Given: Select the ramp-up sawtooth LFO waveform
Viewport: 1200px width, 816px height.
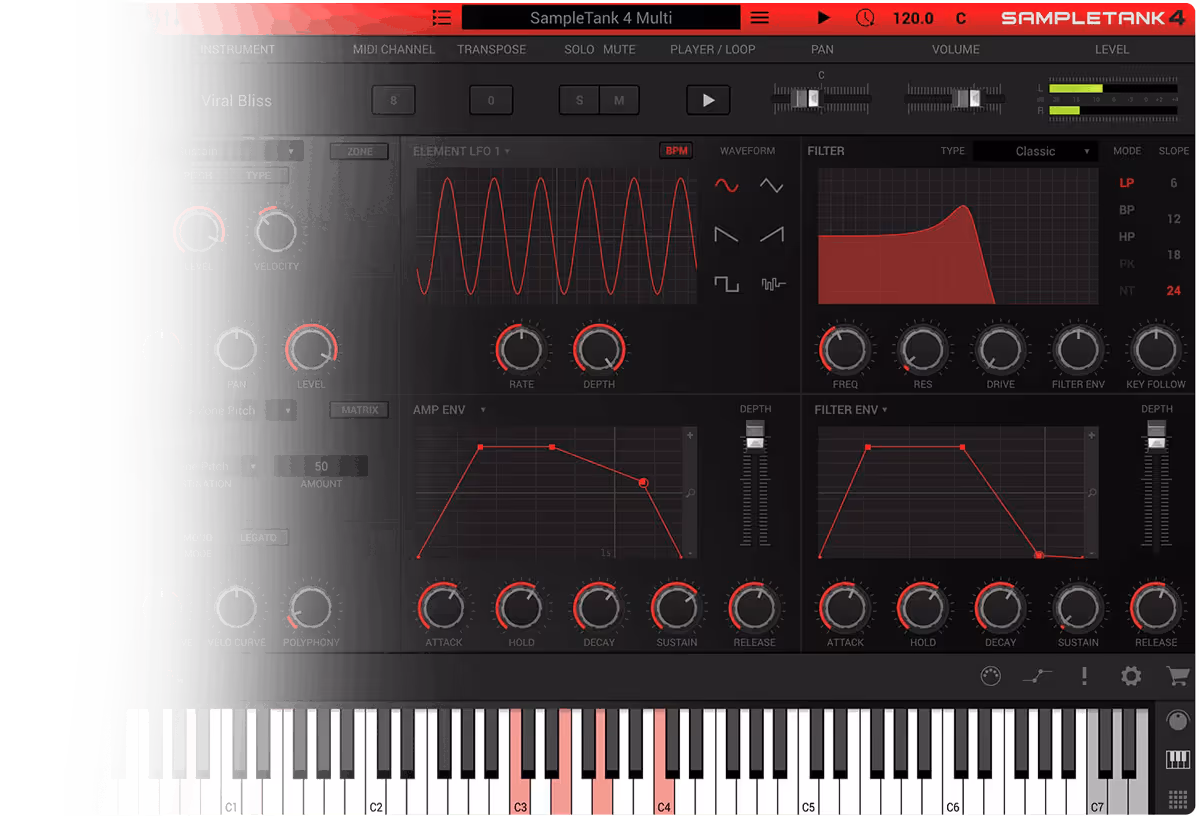Looking at the screenshot, I should tap(771, 235).
